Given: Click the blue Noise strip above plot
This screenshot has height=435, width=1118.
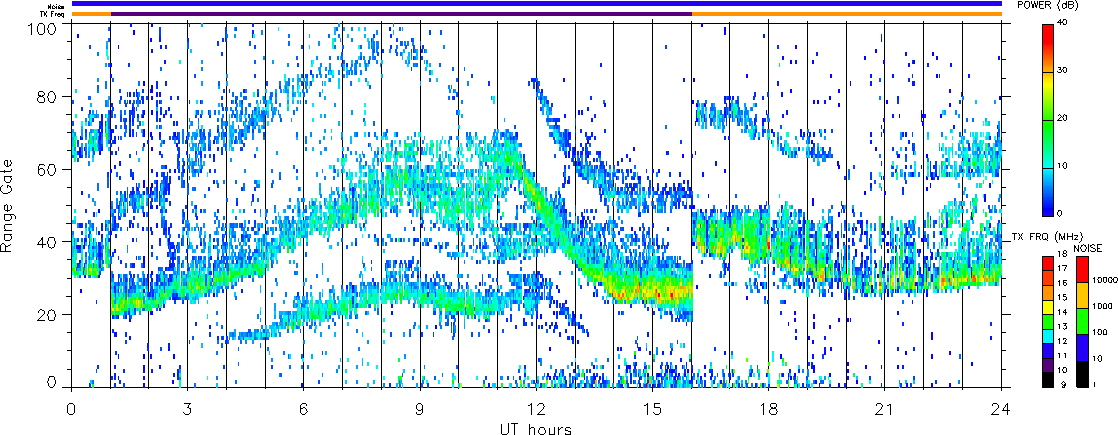Looking at the screenshot, I should coord(537,4).
